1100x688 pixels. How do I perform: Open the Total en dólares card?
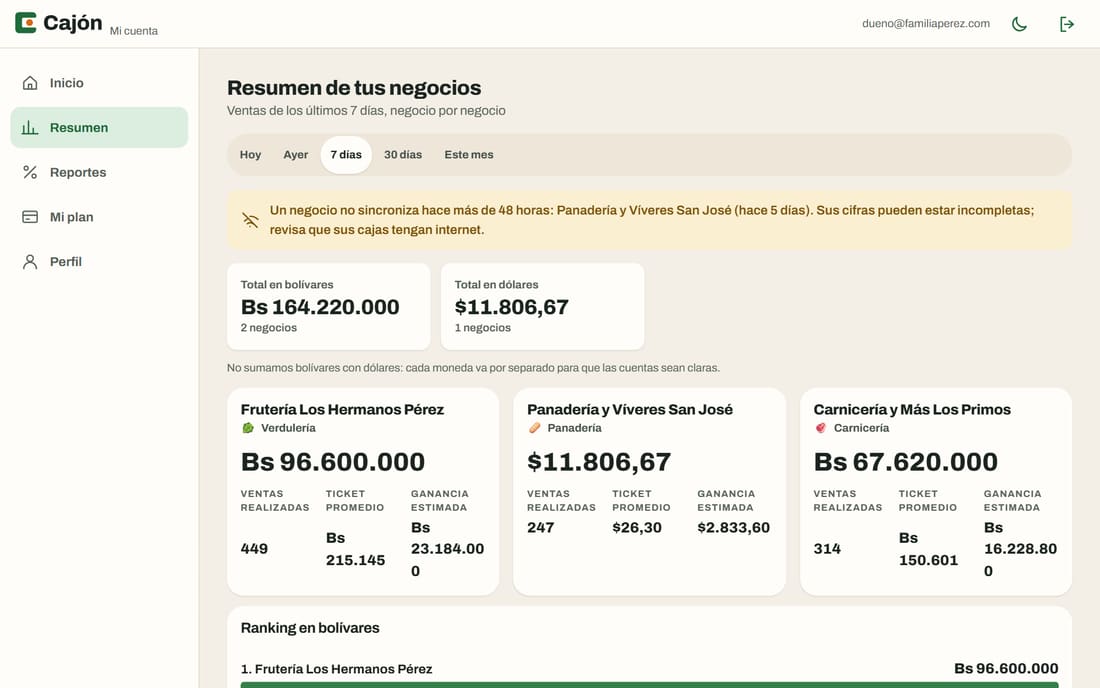tap(542, 306)
